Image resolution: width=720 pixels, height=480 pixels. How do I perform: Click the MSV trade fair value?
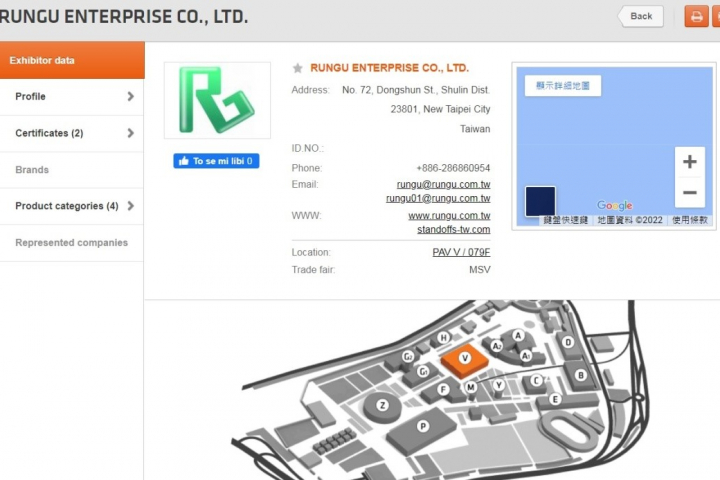480,270
